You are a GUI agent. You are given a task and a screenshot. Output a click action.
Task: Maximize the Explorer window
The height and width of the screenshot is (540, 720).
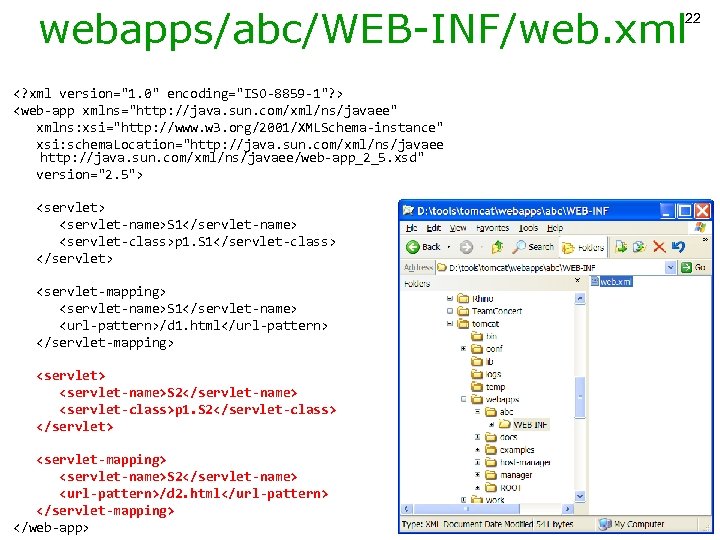pyautogui.click(x=685, y=211)
